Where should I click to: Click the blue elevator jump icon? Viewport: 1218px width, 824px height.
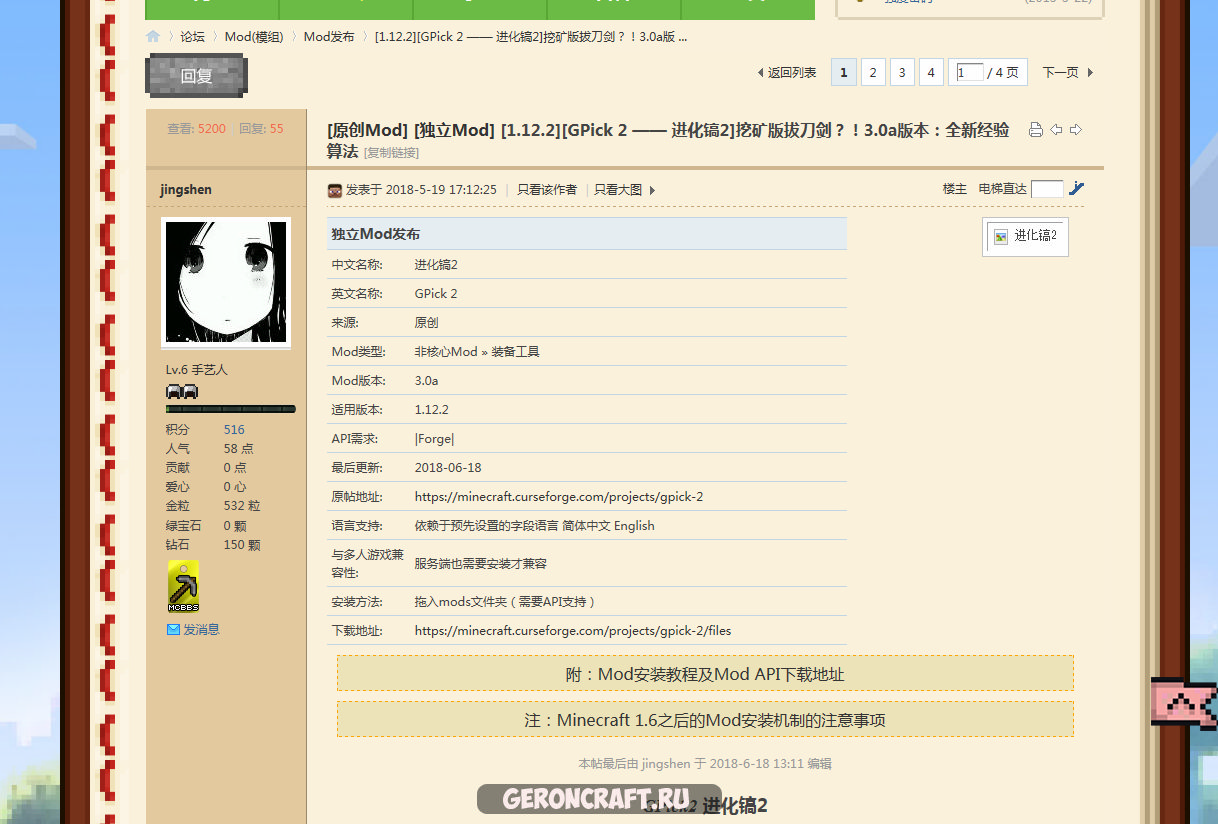(x=1076, y=188)
